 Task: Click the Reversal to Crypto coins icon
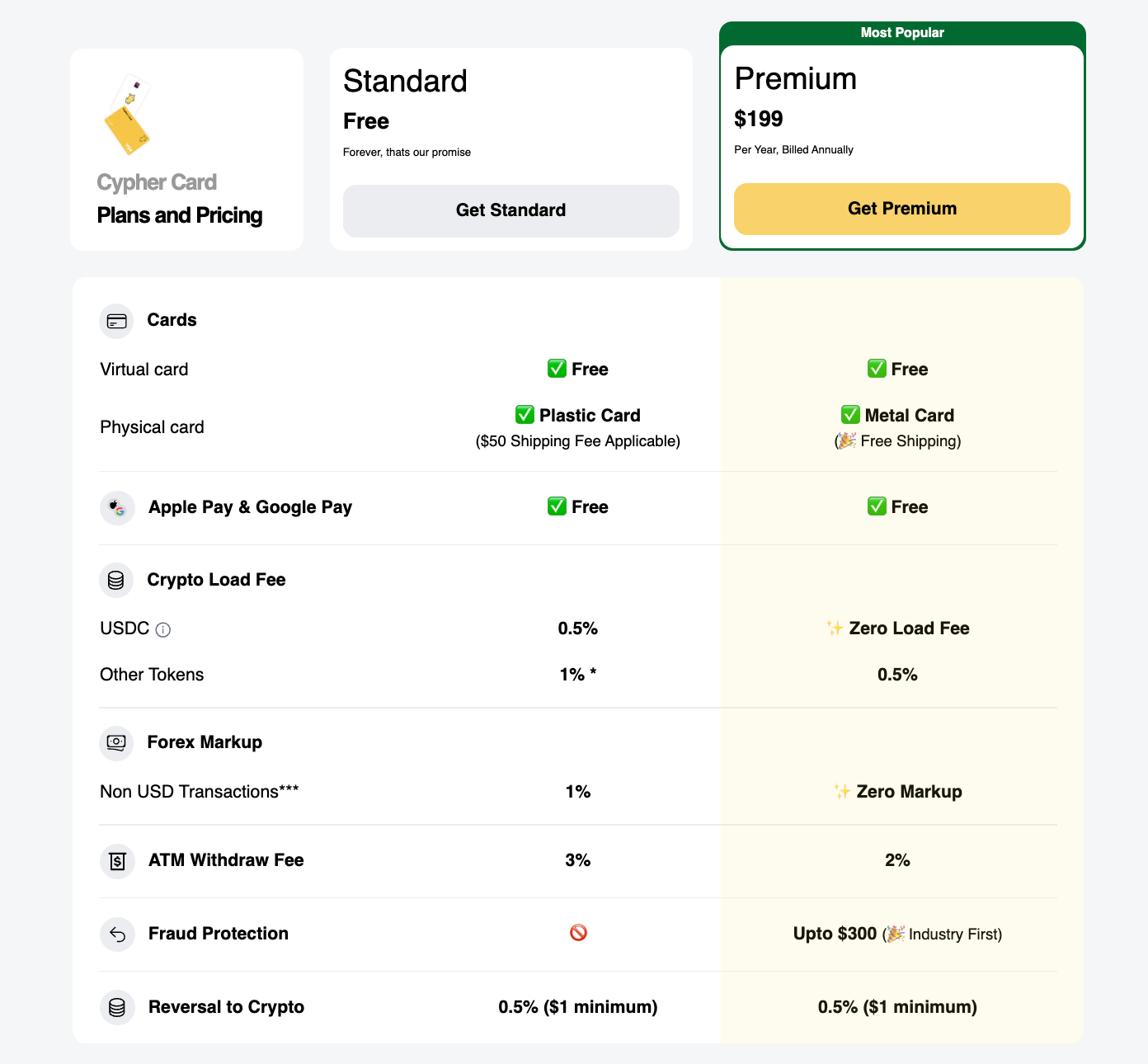point(117,1008)
